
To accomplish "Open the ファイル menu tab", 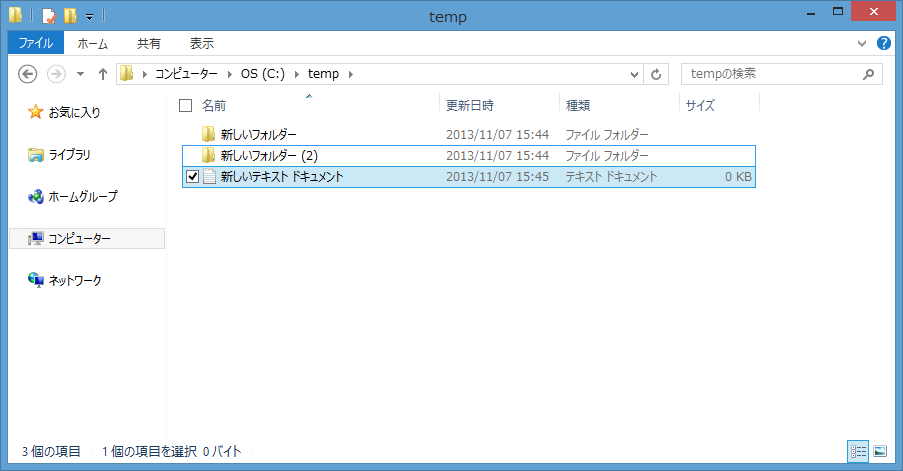I will [x=36, y=44].
